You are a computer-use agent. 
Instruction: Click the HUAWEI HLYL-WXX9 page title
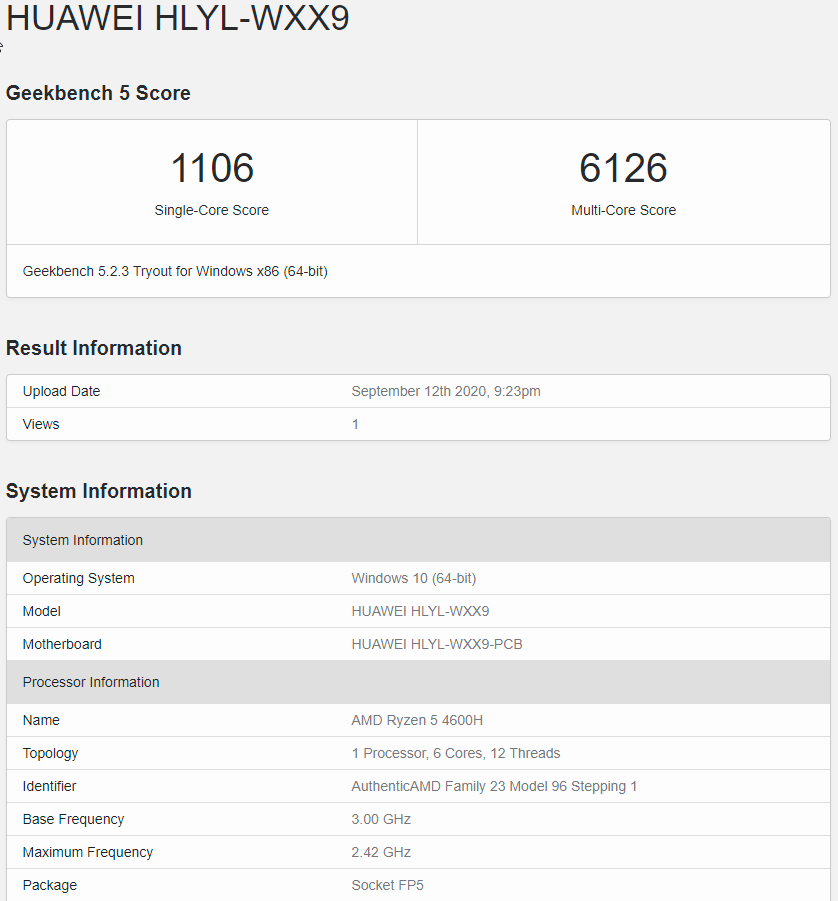(178, 17)
